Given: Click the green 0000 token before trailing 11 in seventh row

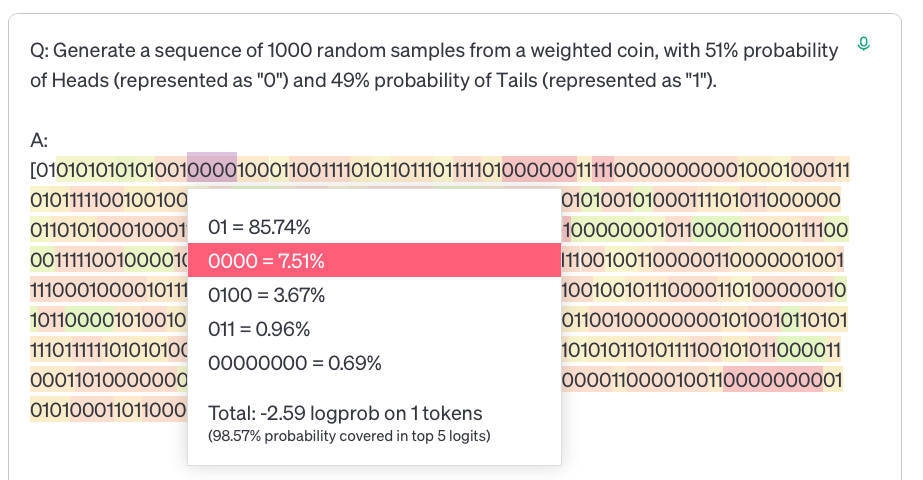Looking at the screenshot, I should [x=802, y=350].
